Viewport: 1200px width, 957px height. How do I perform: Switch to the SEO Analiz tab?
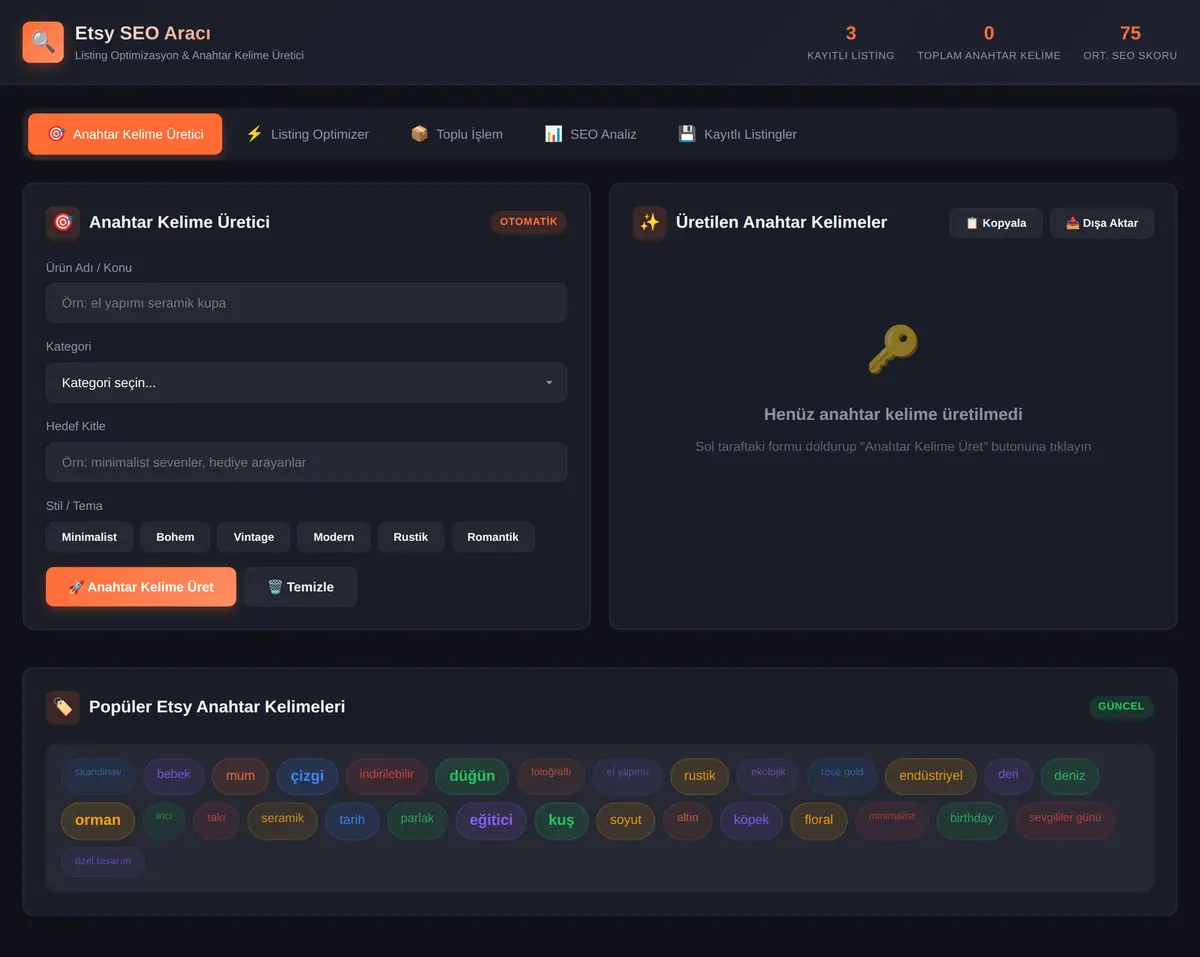click(590, 134)
